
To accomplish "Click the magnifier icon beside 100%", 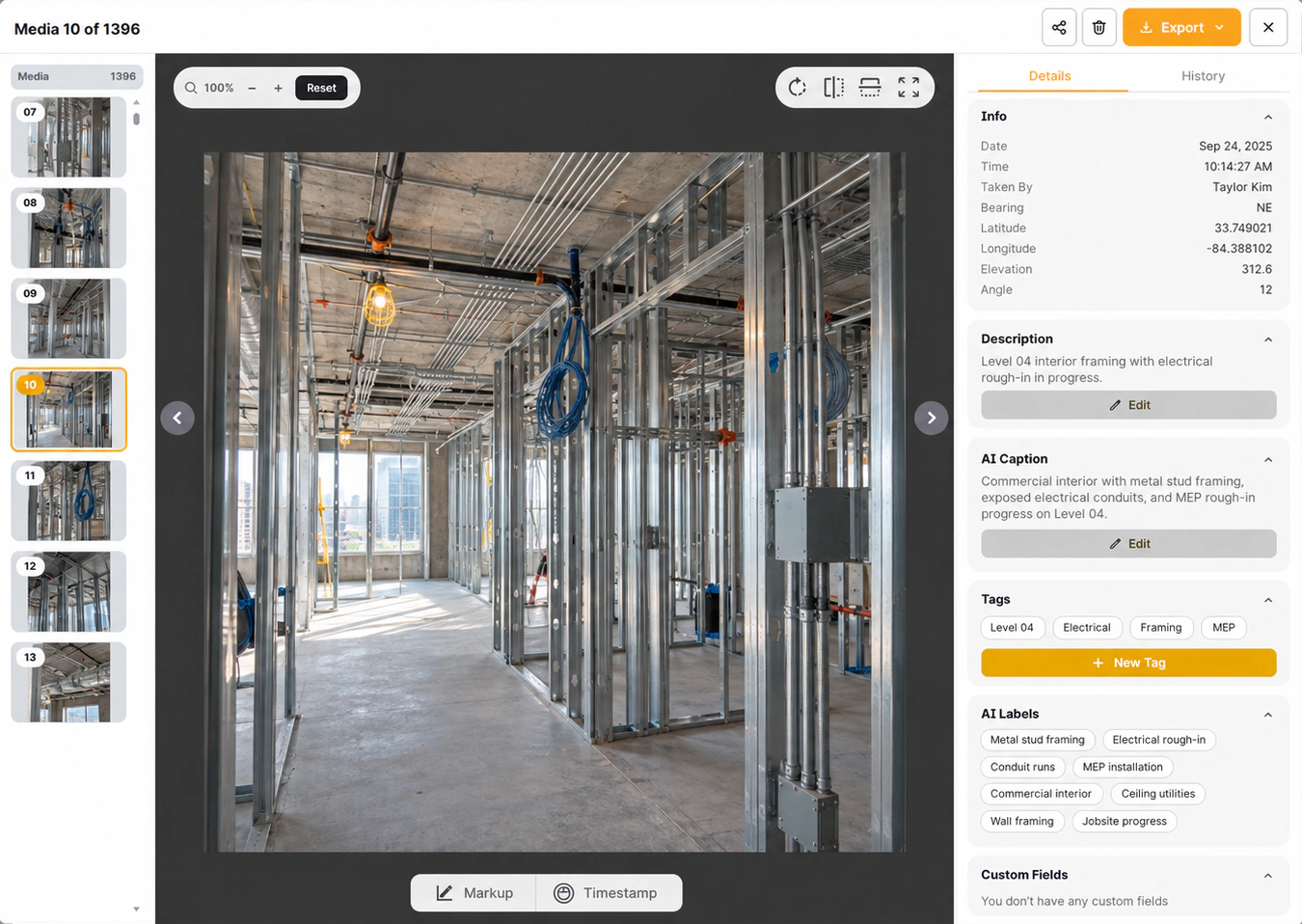I will (x=191, y=88).
